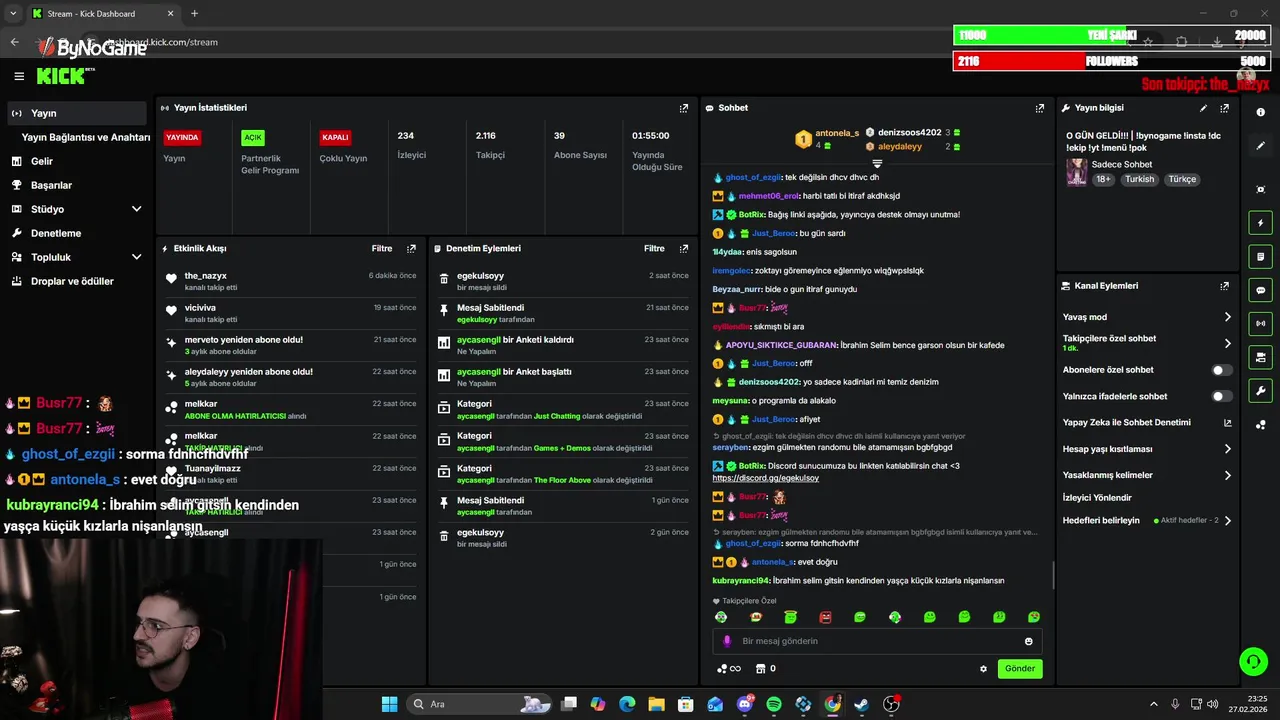Pop out the Yayın bilgisi panel

pos(1224,108)
